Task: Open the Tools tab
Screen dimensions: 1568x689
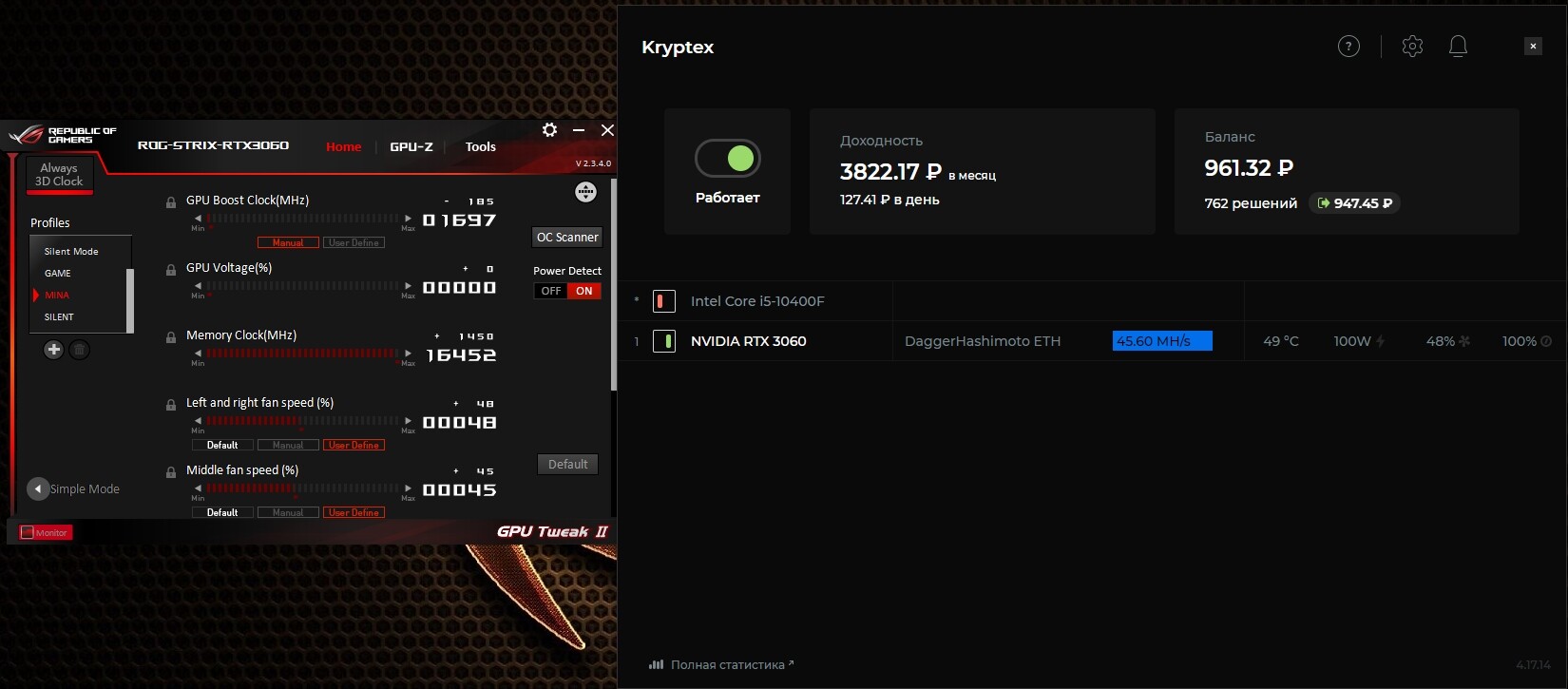Action: (x=481, y=146)
